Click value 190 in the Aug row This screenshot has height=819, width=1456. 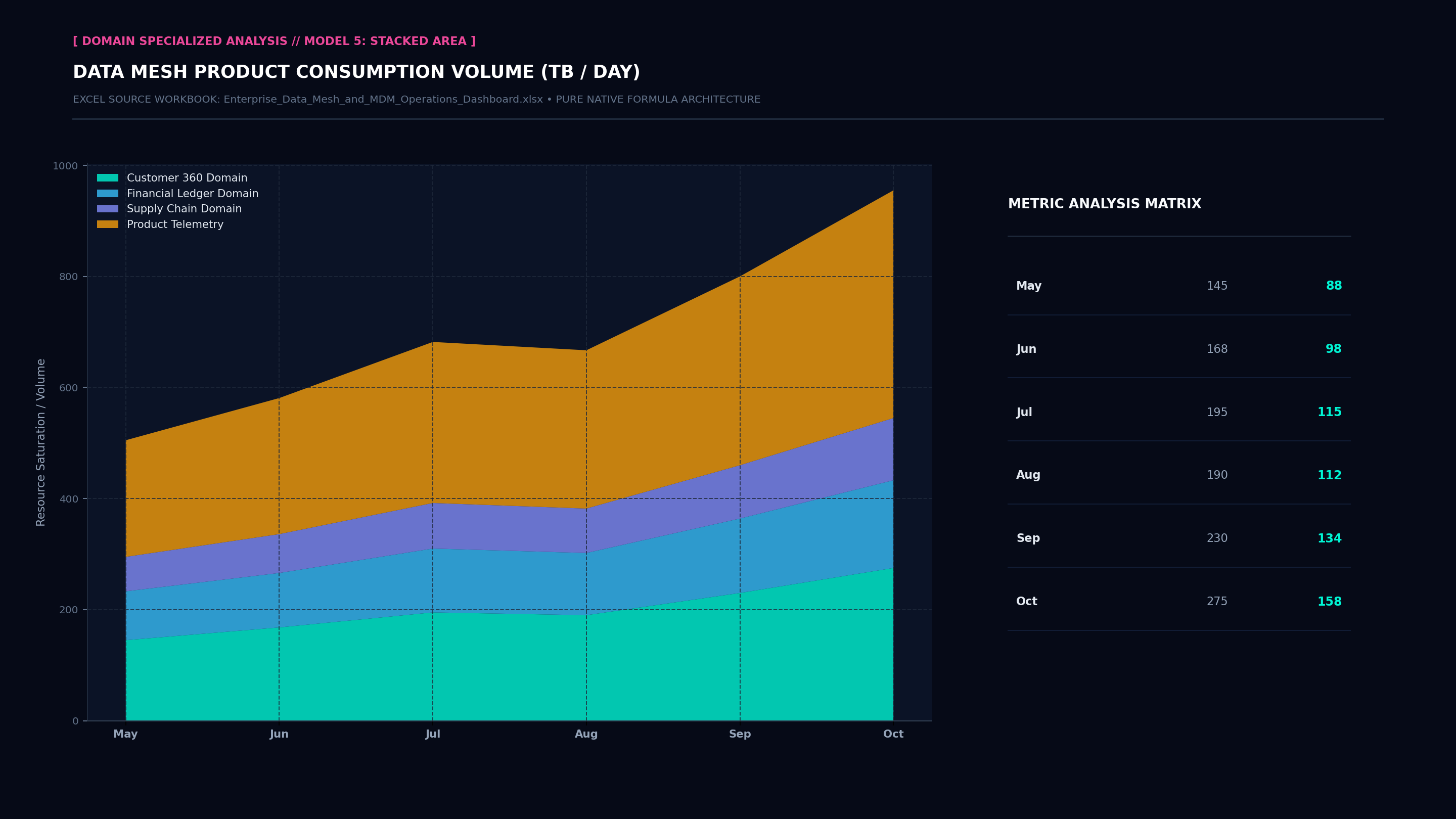[x=1217, y=475]
